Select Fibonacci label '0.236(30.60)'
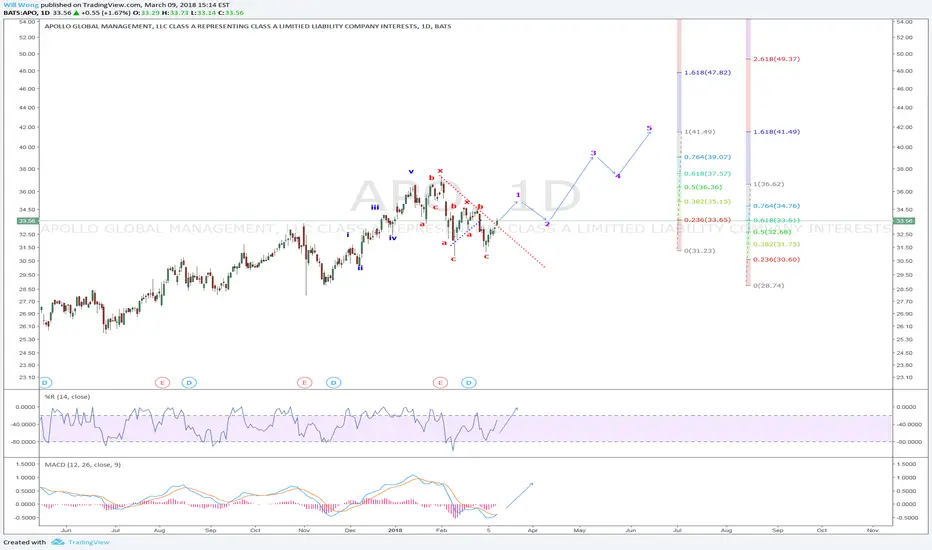 pyautogui.click(x=776, y=259)
